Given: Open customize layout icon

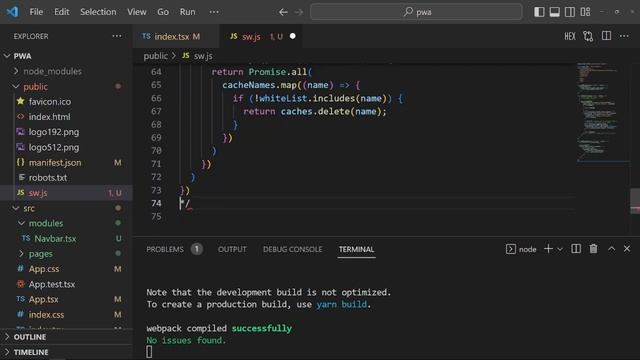Looking at the screenshot, I should click(585, 12).
